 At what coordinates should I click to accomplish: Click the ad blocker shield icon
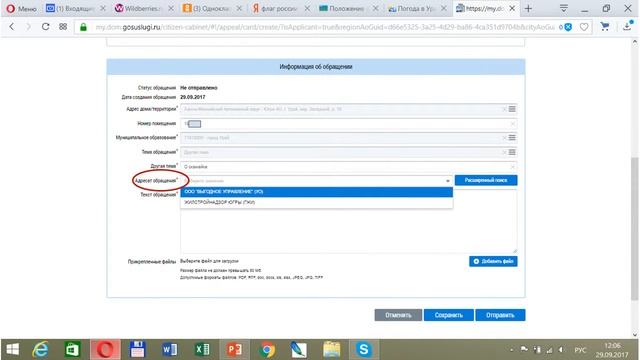[x=568, y=27]
